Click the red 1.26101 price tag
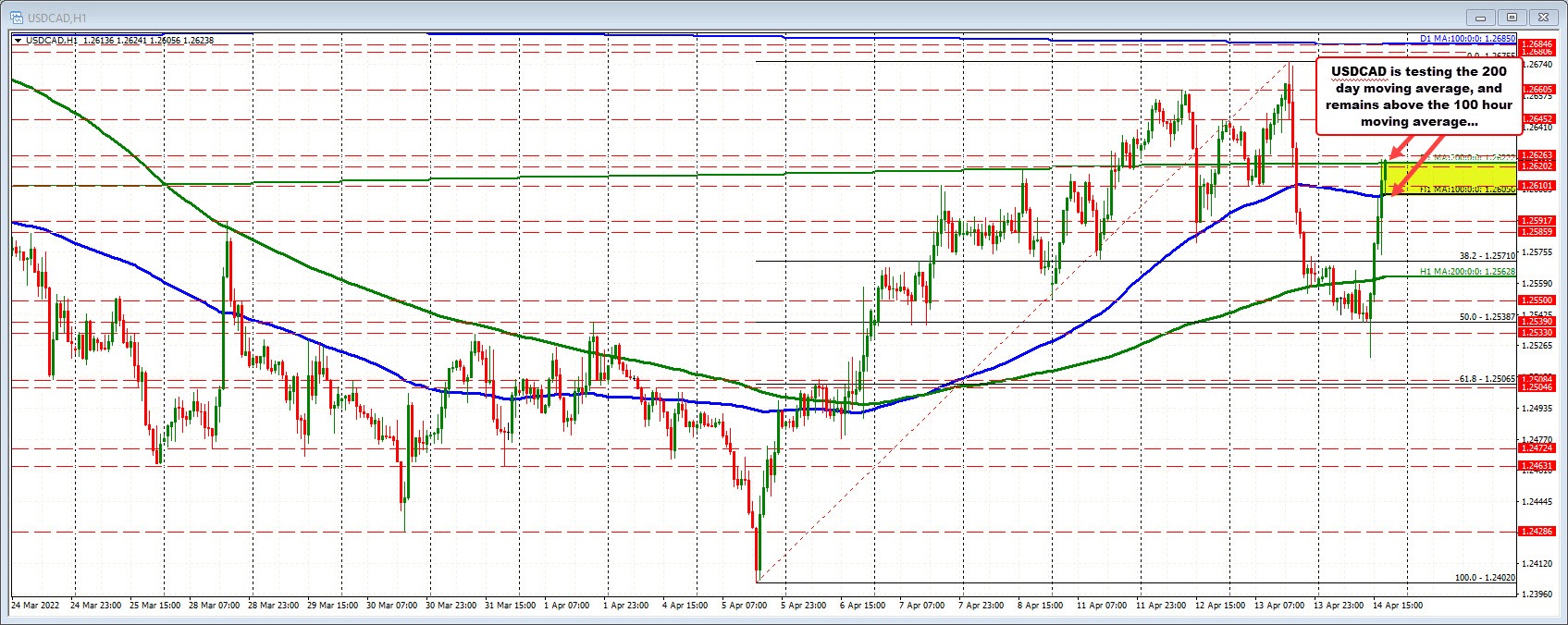The width and height of the screenshot is (1568, 625). (1536, 186)
